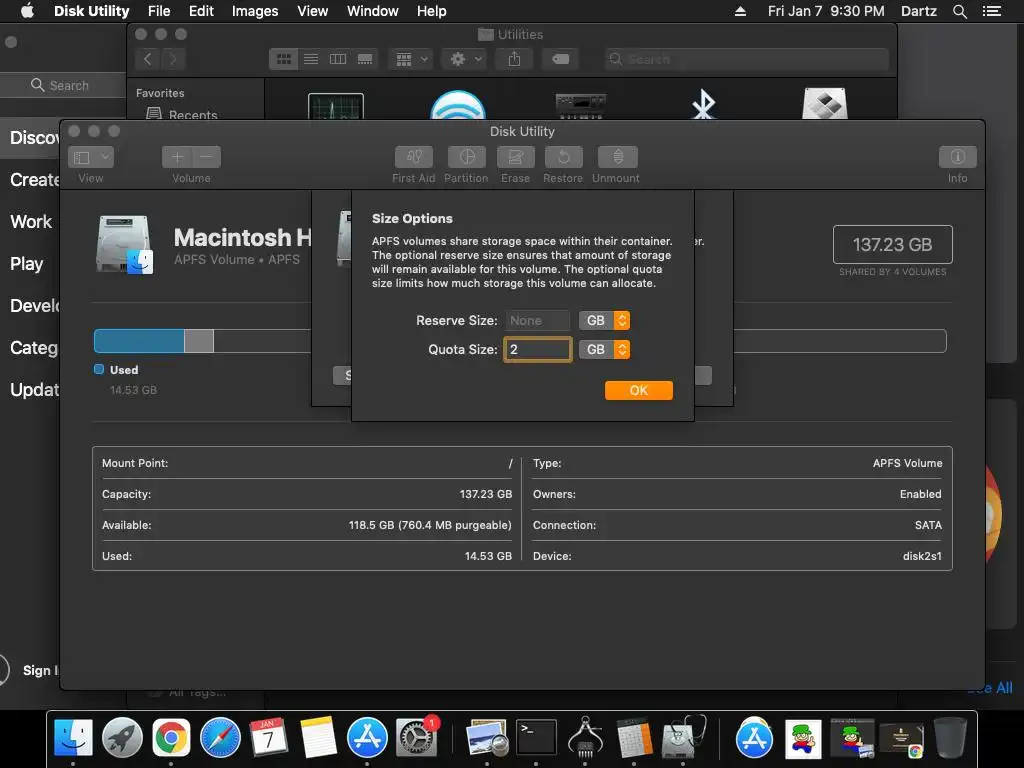Open the Apple menu

pos(27,11)
